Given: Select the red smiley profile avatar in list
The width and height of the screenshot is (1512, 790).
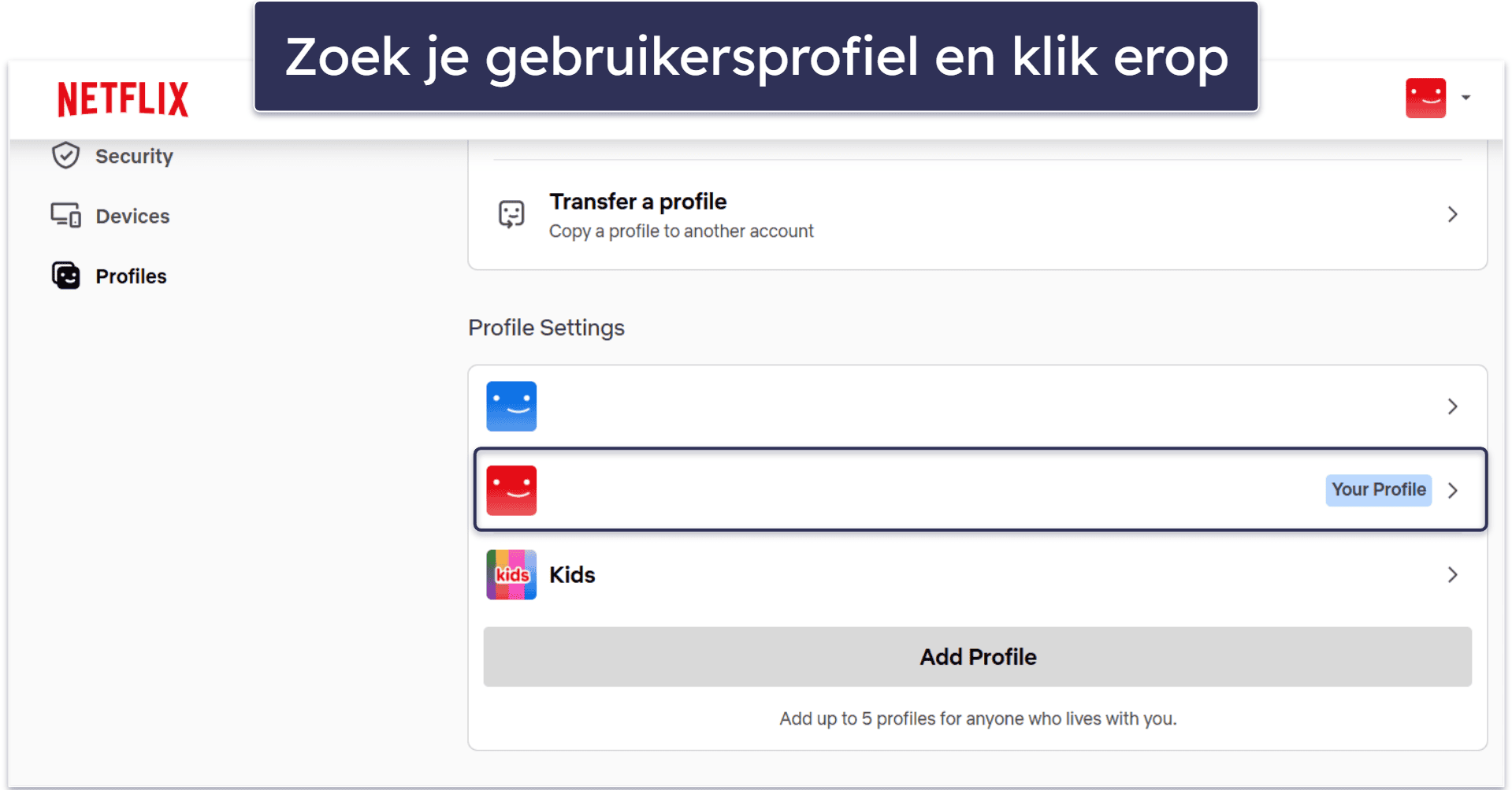Looking at the screenshot, I should point(511,490).
